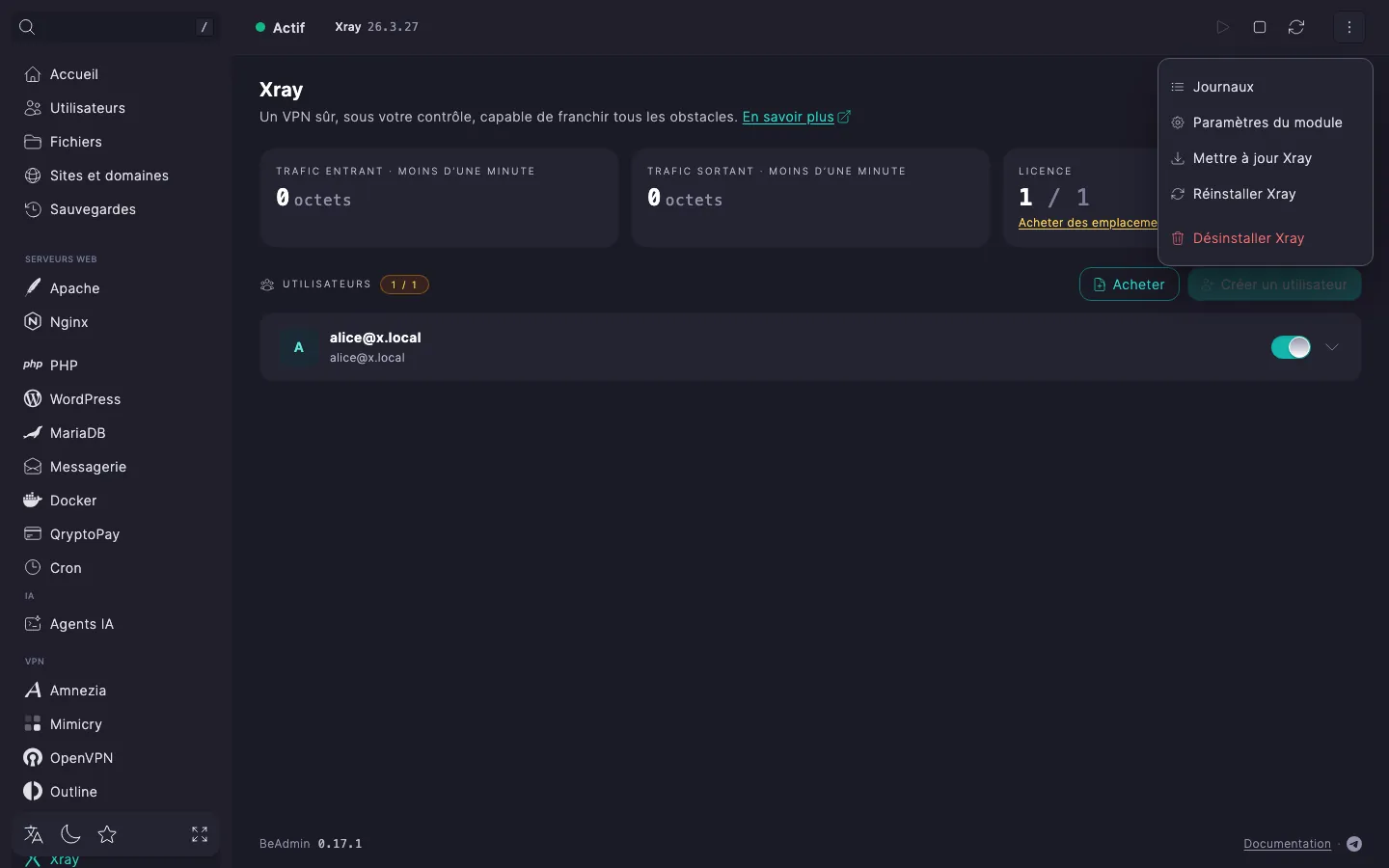Click the Acheter button
This screenshot has height=868, width=1389.
tap(1130, 285)
